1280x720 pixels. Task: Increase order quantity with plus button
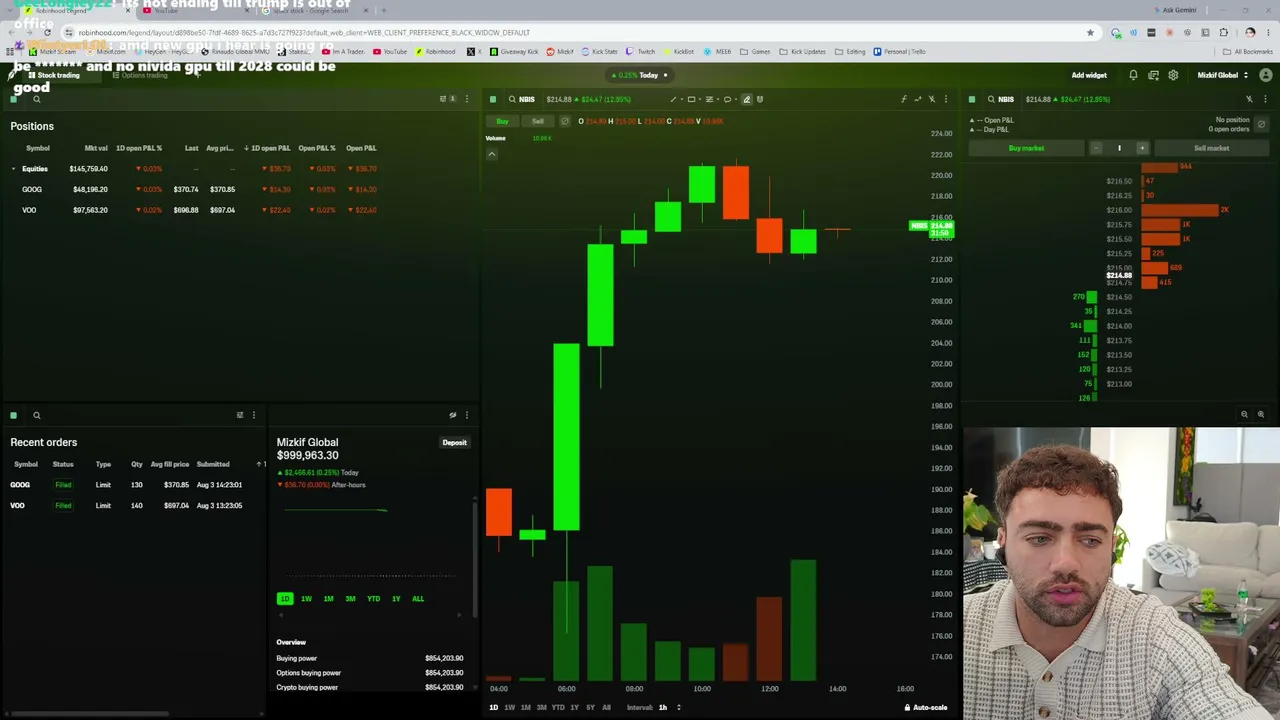pyautogui.click(x=1142, y=148)
